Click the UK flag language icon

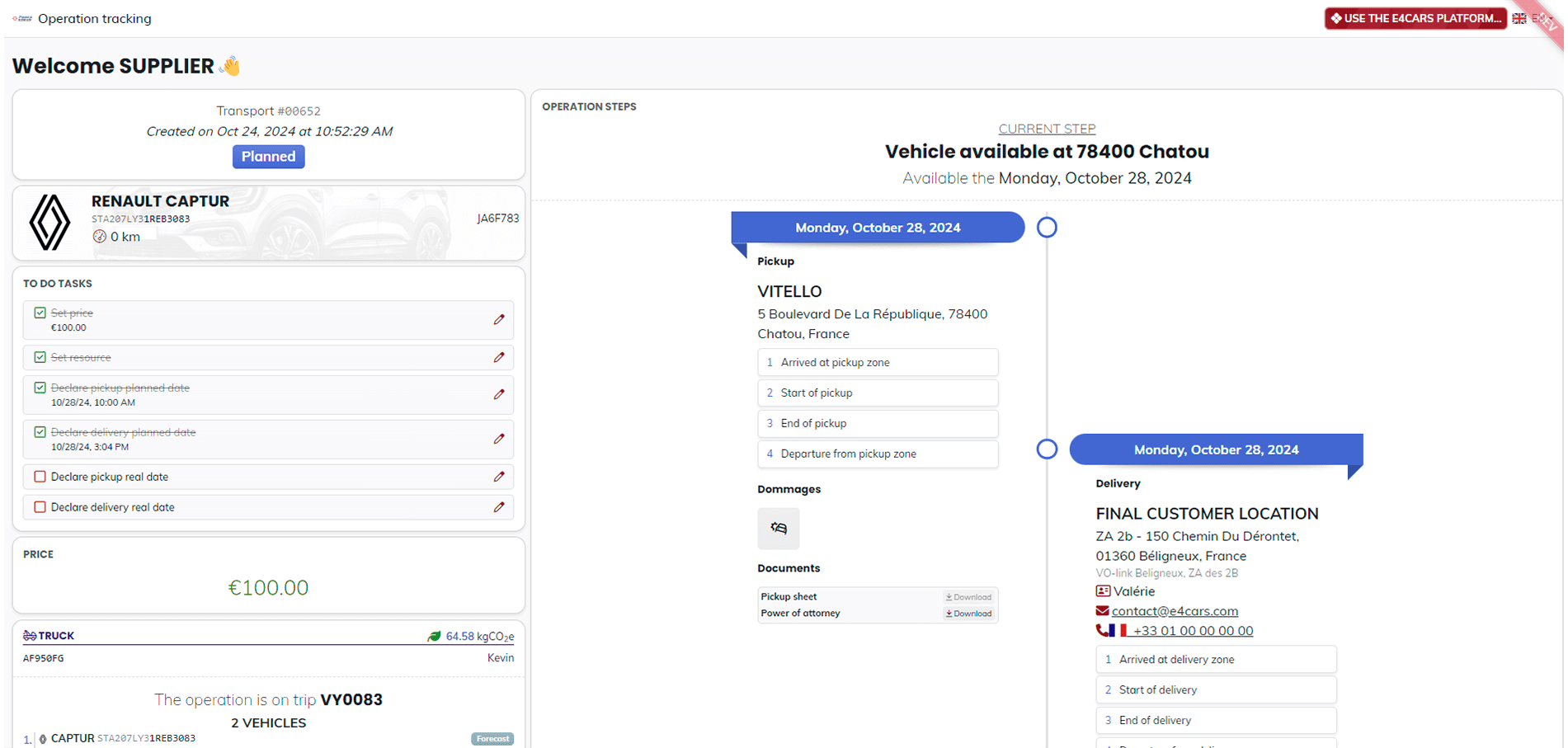tap(1519, 18)
